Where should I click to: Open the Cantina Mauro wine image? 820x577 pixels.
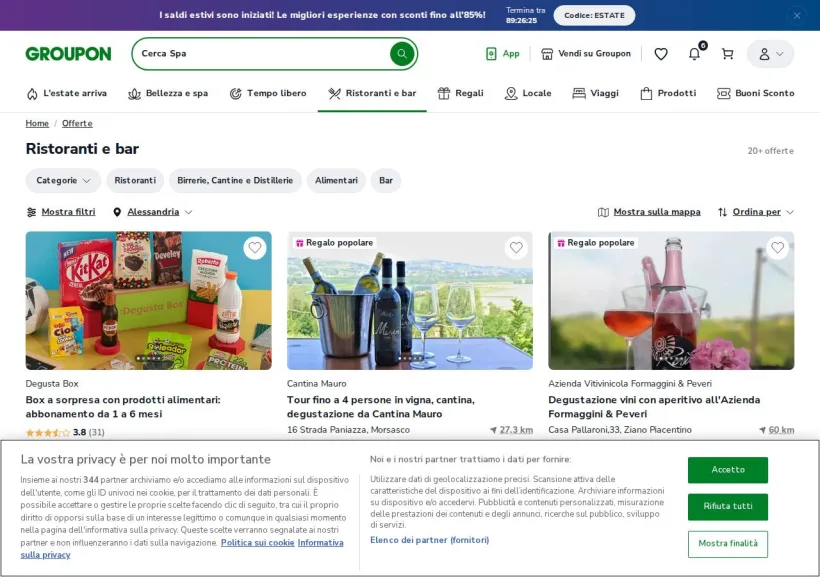[x=410, y=301]
